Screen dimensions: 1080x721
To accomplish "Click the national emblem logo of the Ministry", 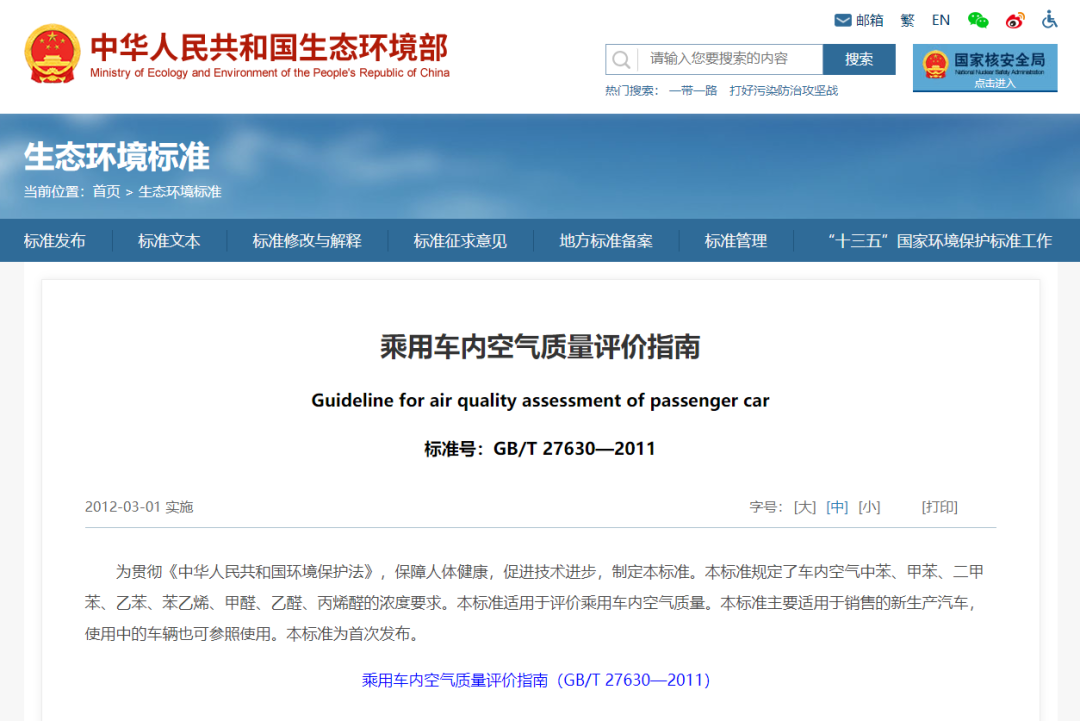I will pyautogui.click(x=52, y=54).
